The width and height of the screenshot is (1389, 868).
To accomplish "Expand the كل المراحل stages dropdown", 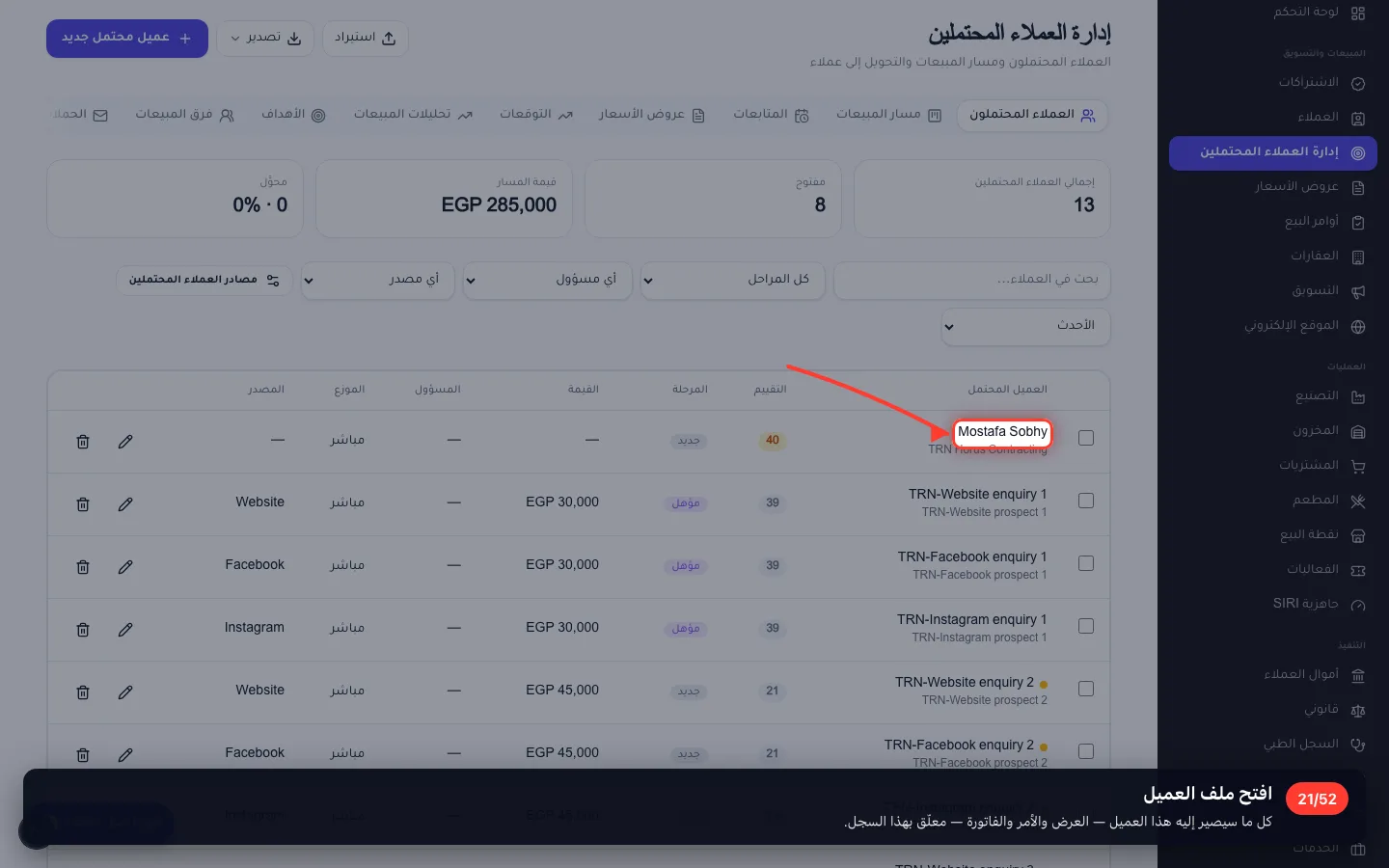I will (732, 280).
